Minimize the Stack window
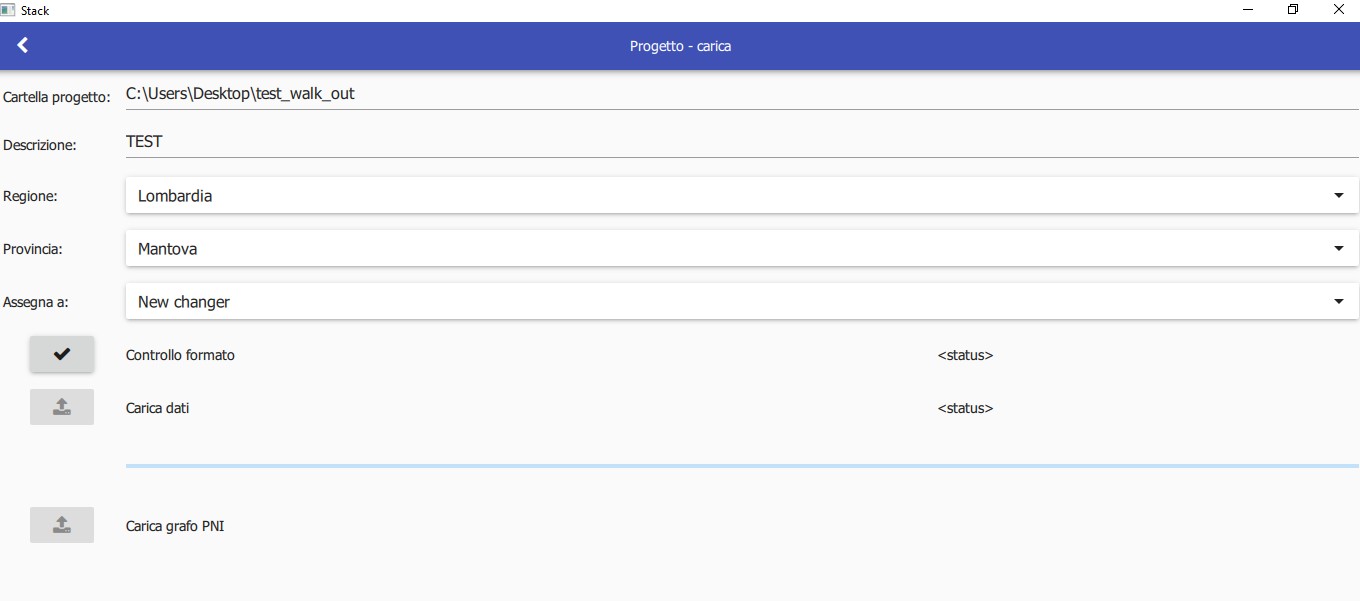Viewport: 1360px width, 601px height. (1248, 10)
